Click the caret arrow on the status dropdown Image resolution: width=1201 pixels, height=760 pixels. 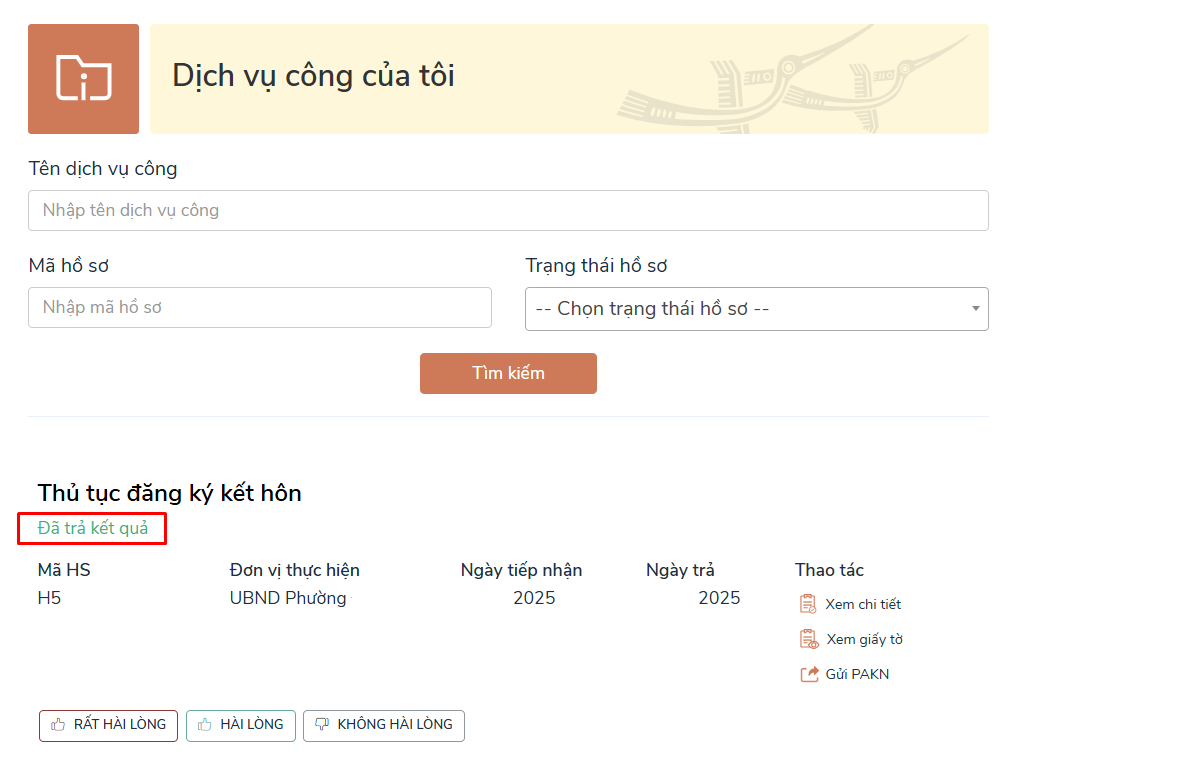[x=974, y=309]
